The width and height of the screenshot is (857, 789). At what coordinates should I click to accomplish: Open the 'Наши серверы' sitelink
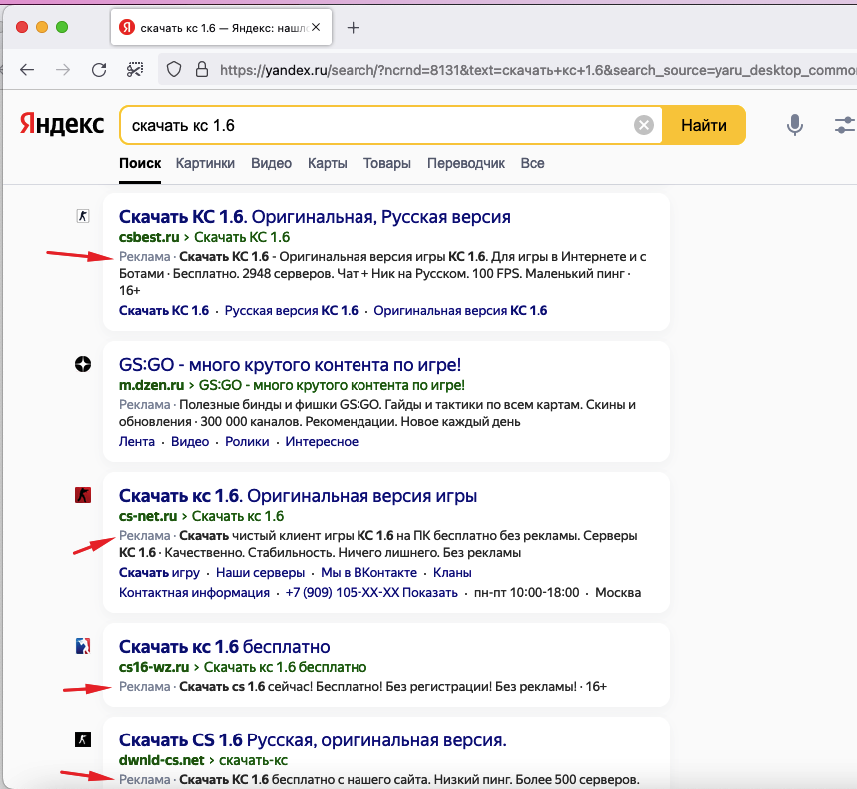[260, 573]
